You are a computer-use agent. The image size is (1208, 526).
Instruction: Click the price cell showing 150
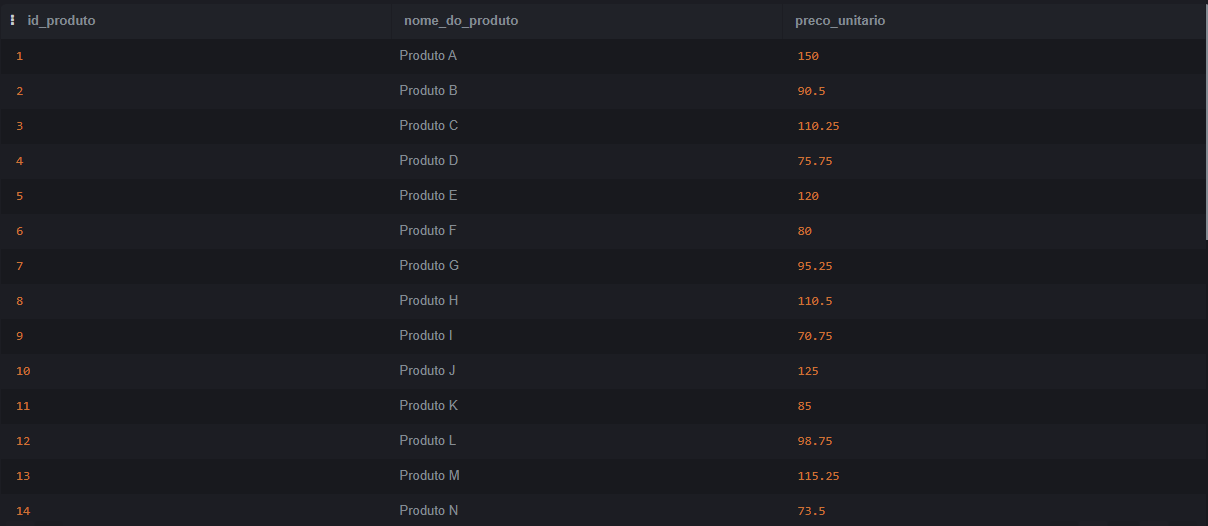(x=808, y=56)
